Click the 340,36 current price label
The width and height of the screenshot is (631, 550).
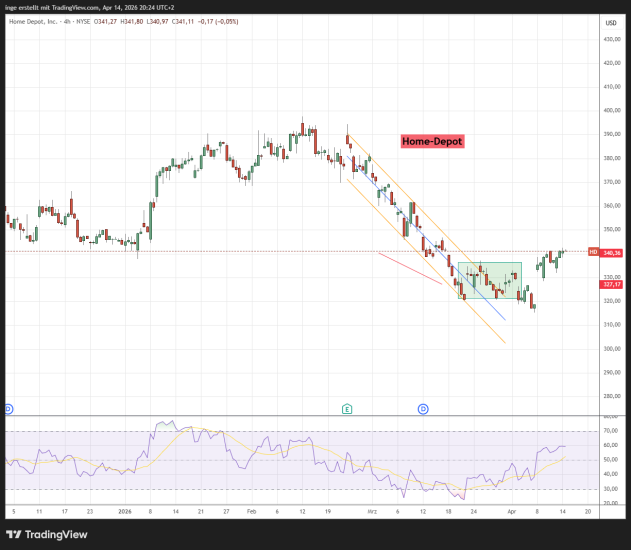(610, 253)
